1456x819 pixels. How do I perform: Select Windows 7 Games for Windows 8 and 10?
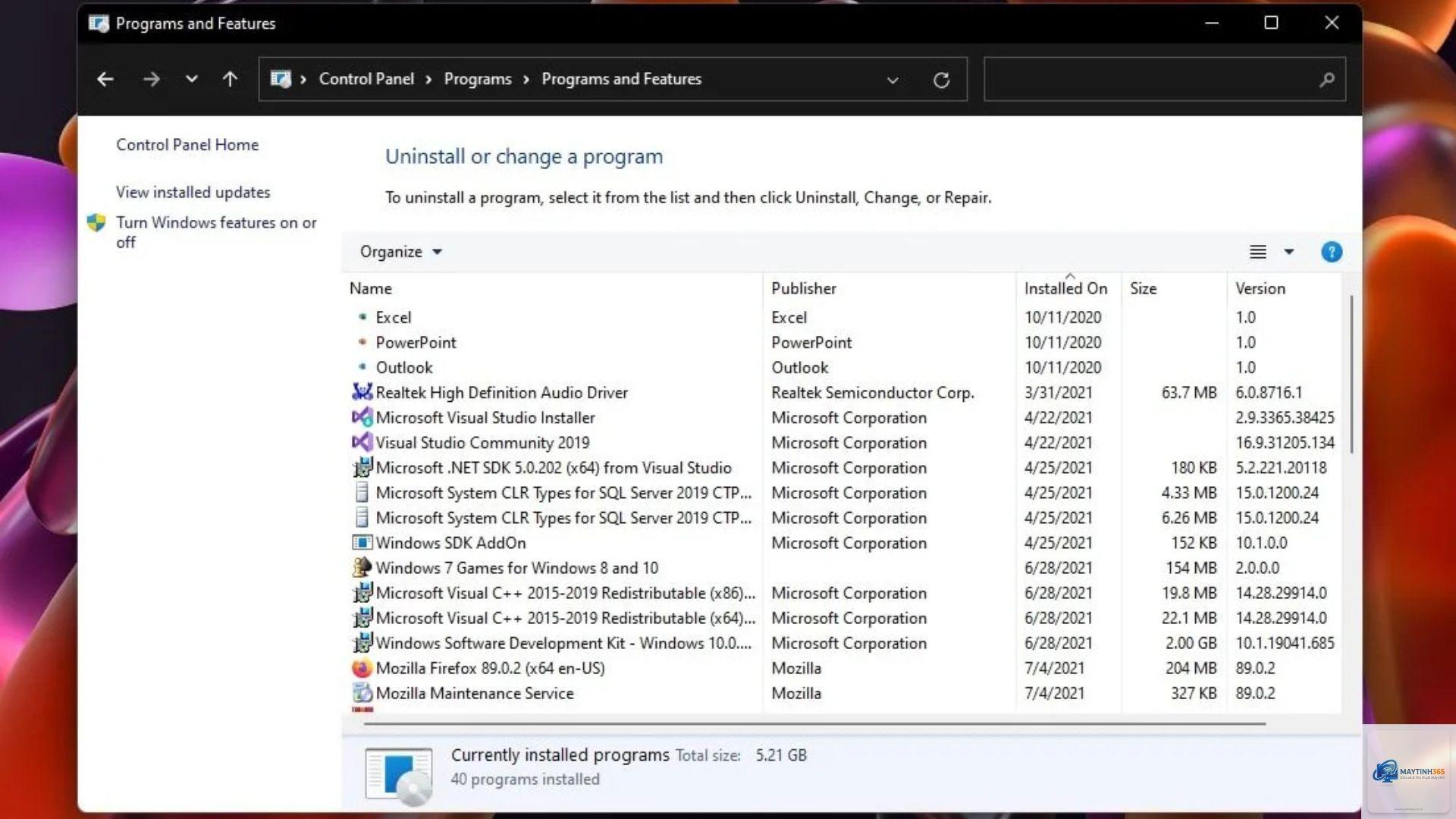point(517,568)
